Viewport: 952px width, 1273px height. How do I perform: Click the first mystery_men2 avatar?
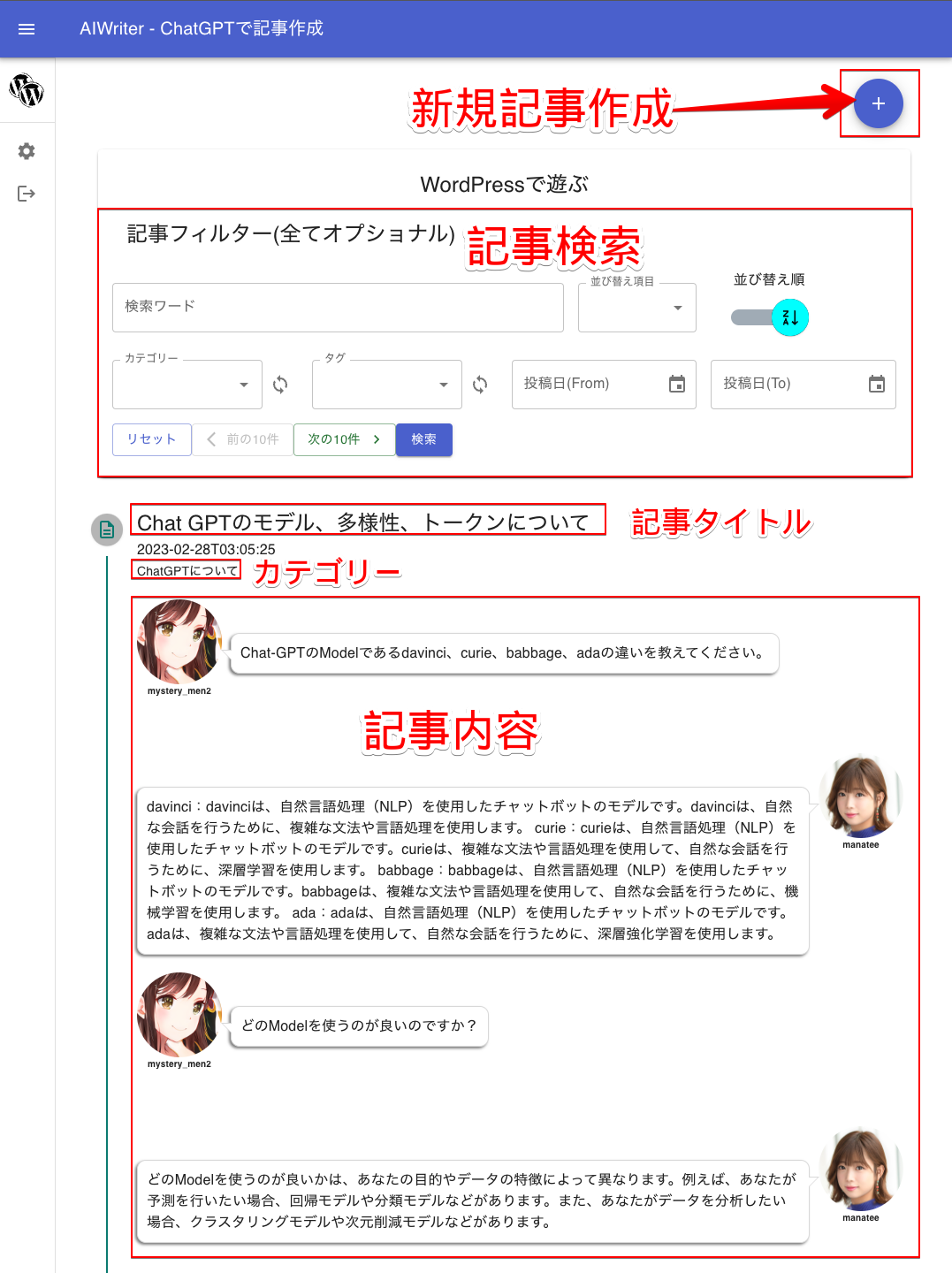[179, 642]
